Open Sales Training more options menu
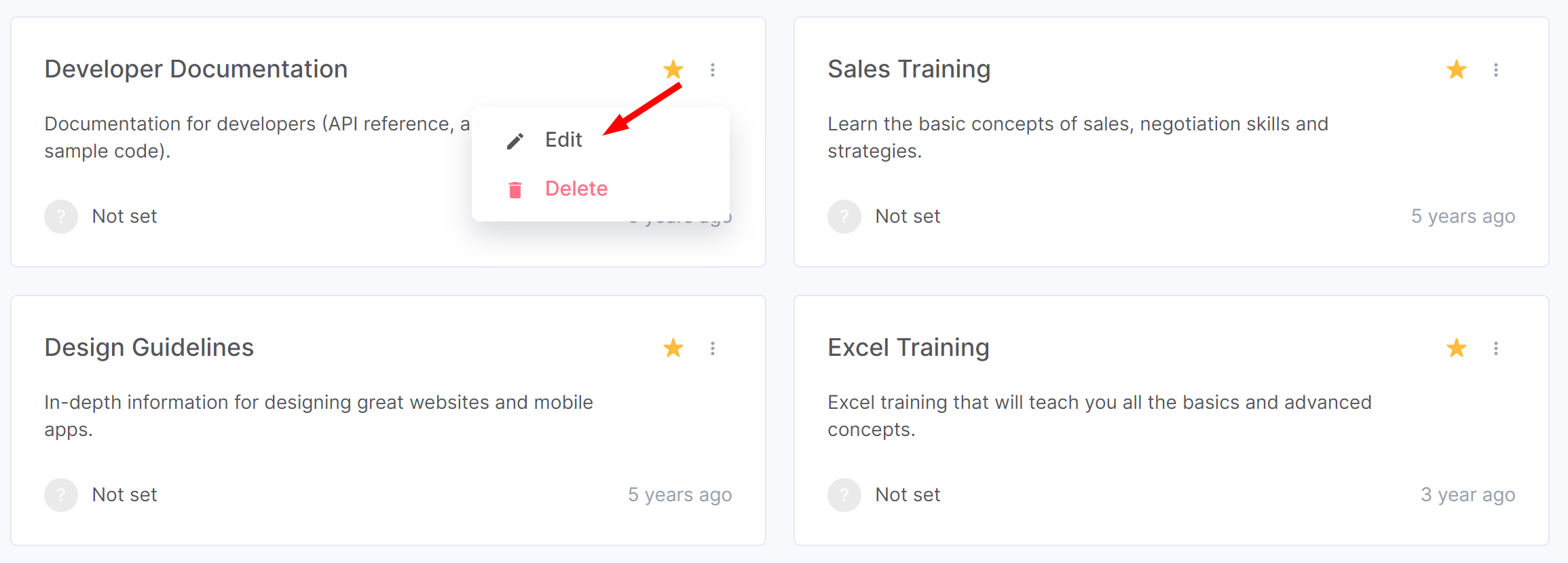Screen dimensions: 1568x563 (1496, 70)
